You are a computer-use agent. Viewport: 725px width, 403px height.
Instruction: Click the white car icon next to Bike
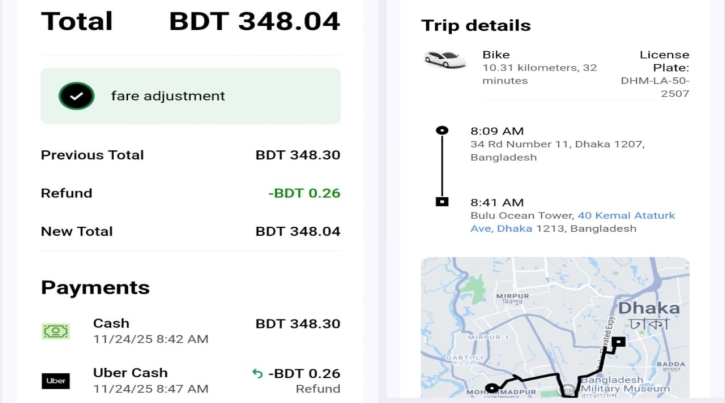pyautogui.click(x=444, y=60)
